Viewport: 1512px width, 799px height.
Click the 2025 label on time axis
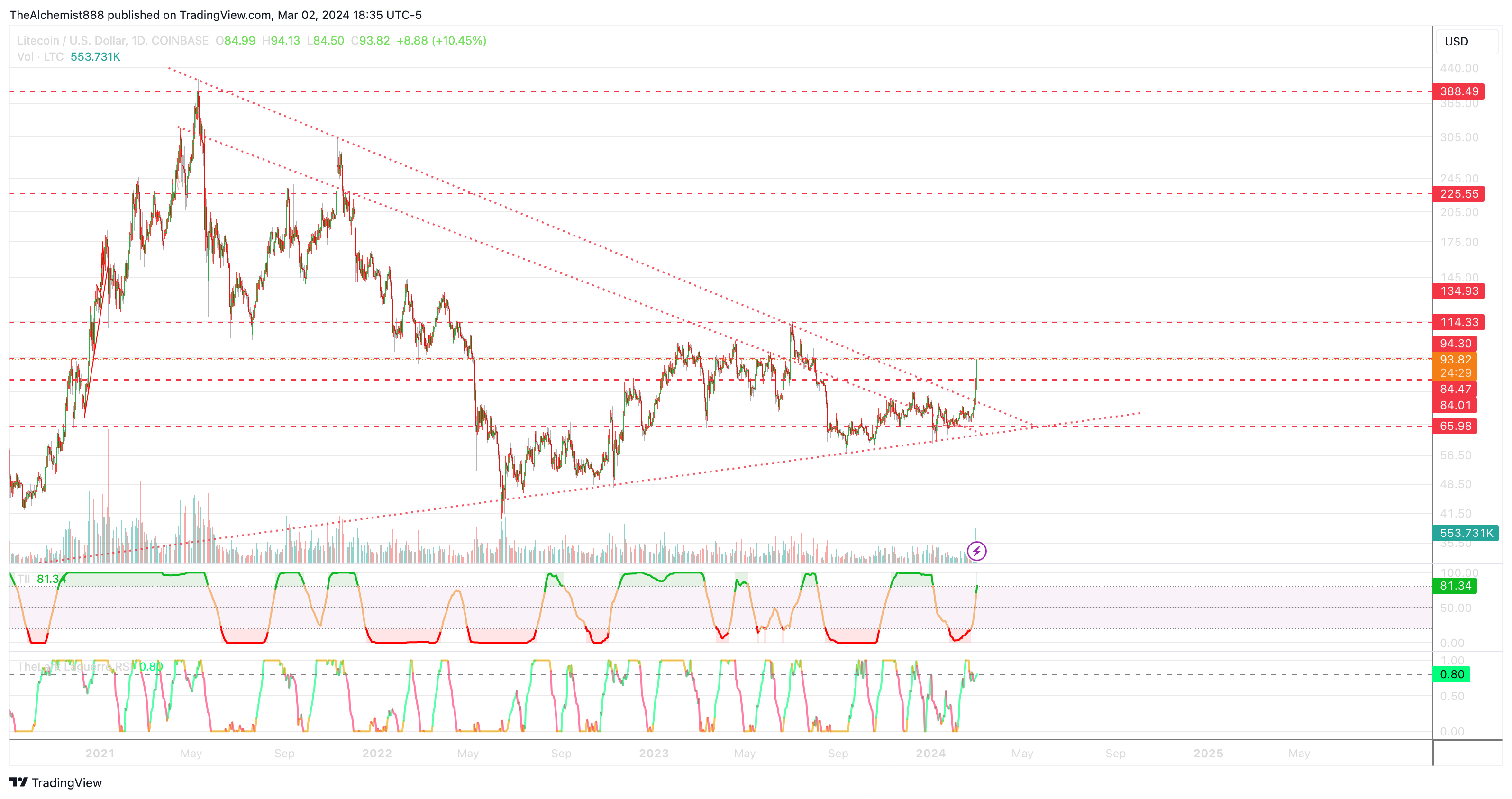click(x=1208, y=753)
